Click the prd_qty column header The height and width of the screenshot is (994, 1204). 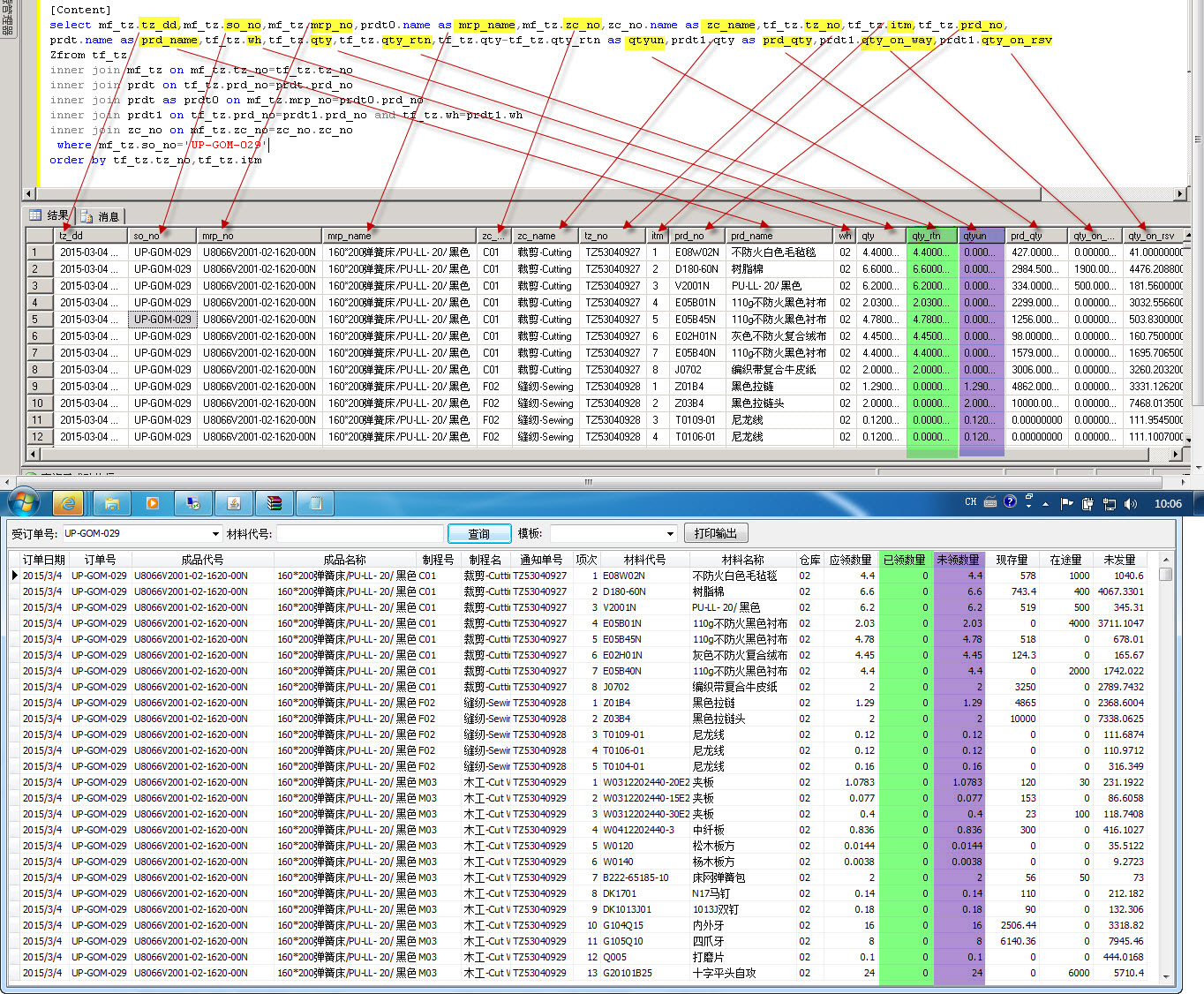(x=1036, y=236)
